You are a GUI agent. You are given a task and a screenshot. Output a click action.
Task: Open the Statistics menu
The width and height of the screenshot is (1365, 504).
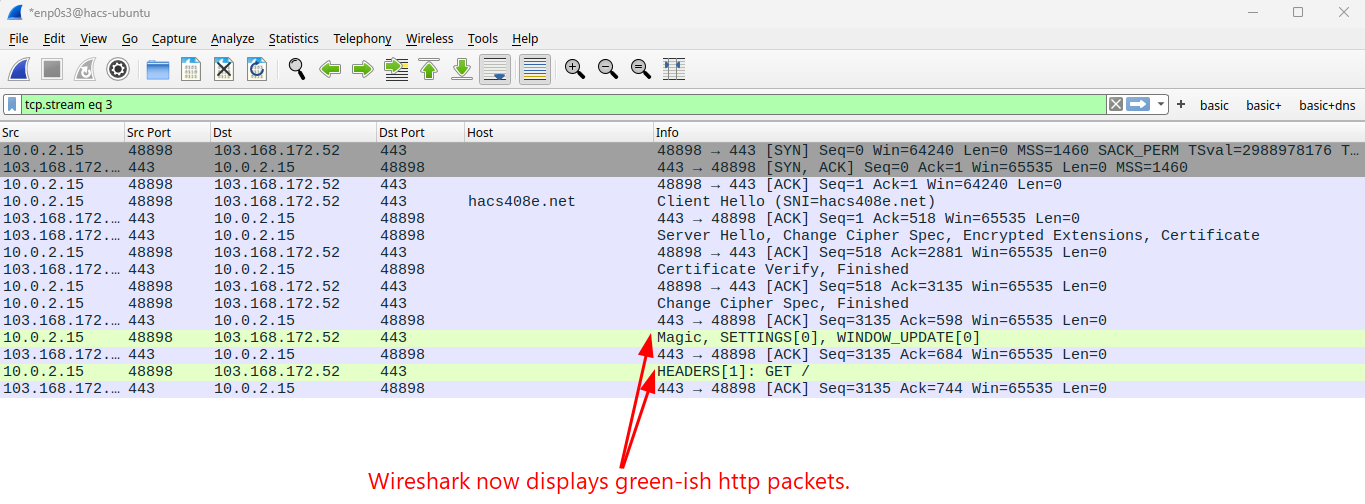[x=293, y=38]
